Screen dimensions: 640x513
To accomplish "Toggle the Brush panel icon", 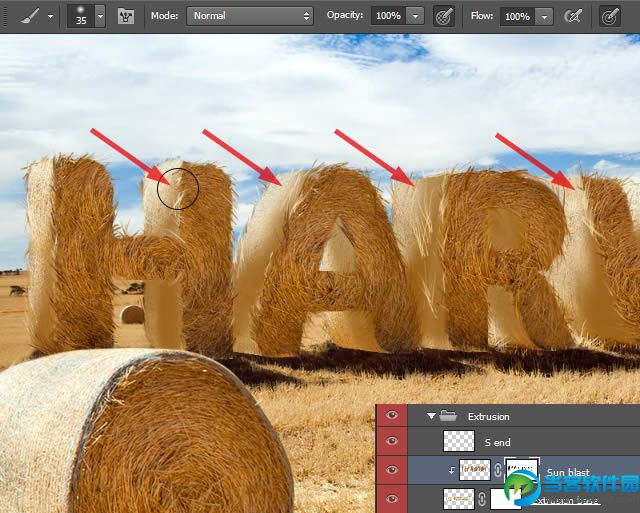I will [x=126, y=16].
